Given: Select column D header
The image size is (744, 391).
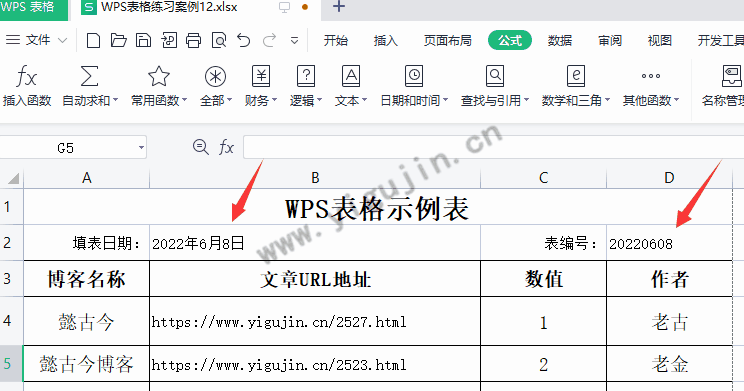Looking at the screenshot, I should point(669,178).
